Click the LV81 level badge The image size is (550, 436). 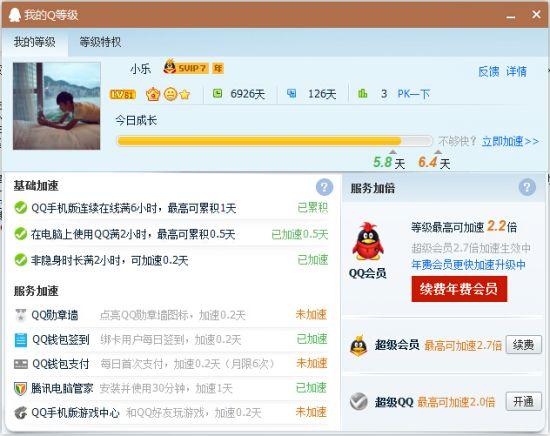coord(122,94)
